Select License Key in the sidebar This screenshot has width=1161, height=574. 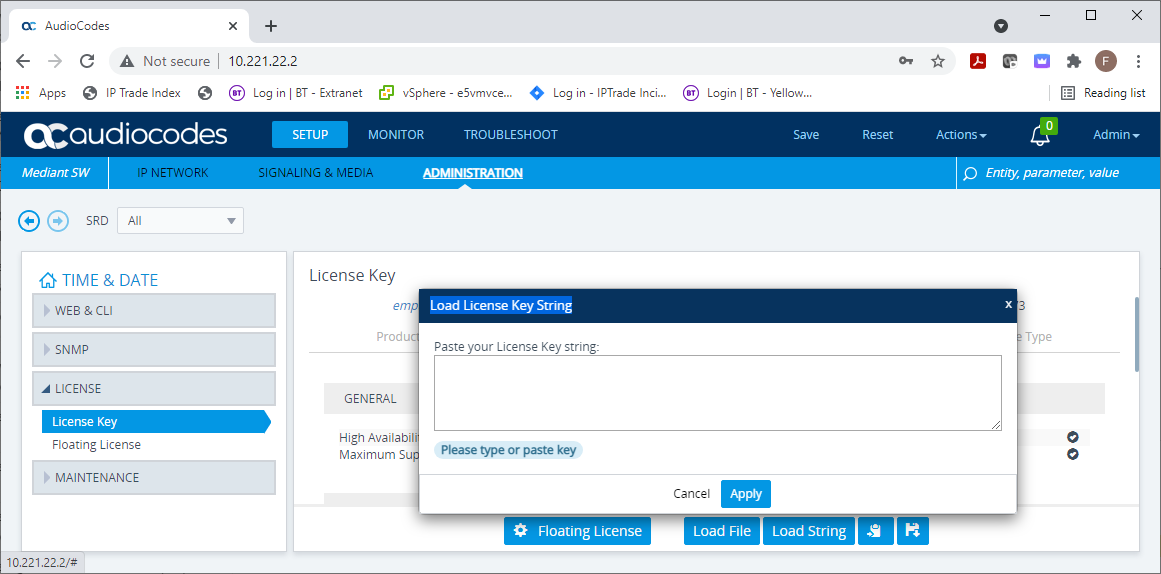(x=156, y=422)
